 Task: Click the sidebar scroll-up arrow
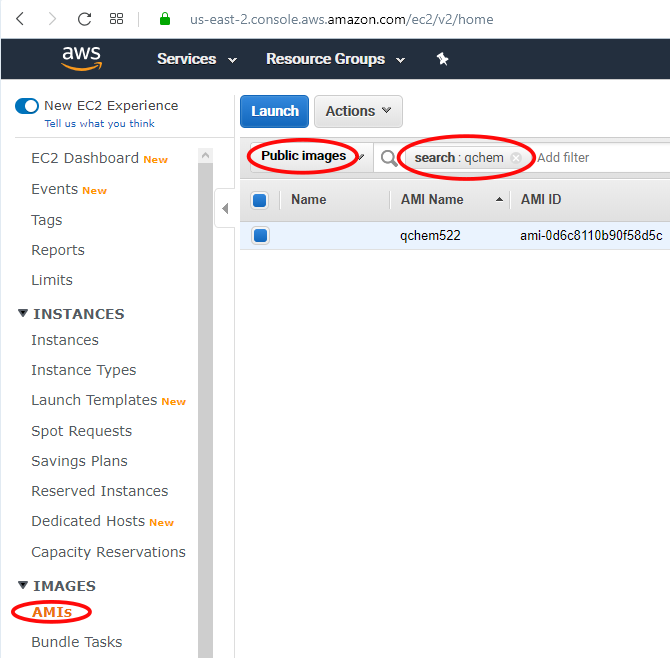206,155
